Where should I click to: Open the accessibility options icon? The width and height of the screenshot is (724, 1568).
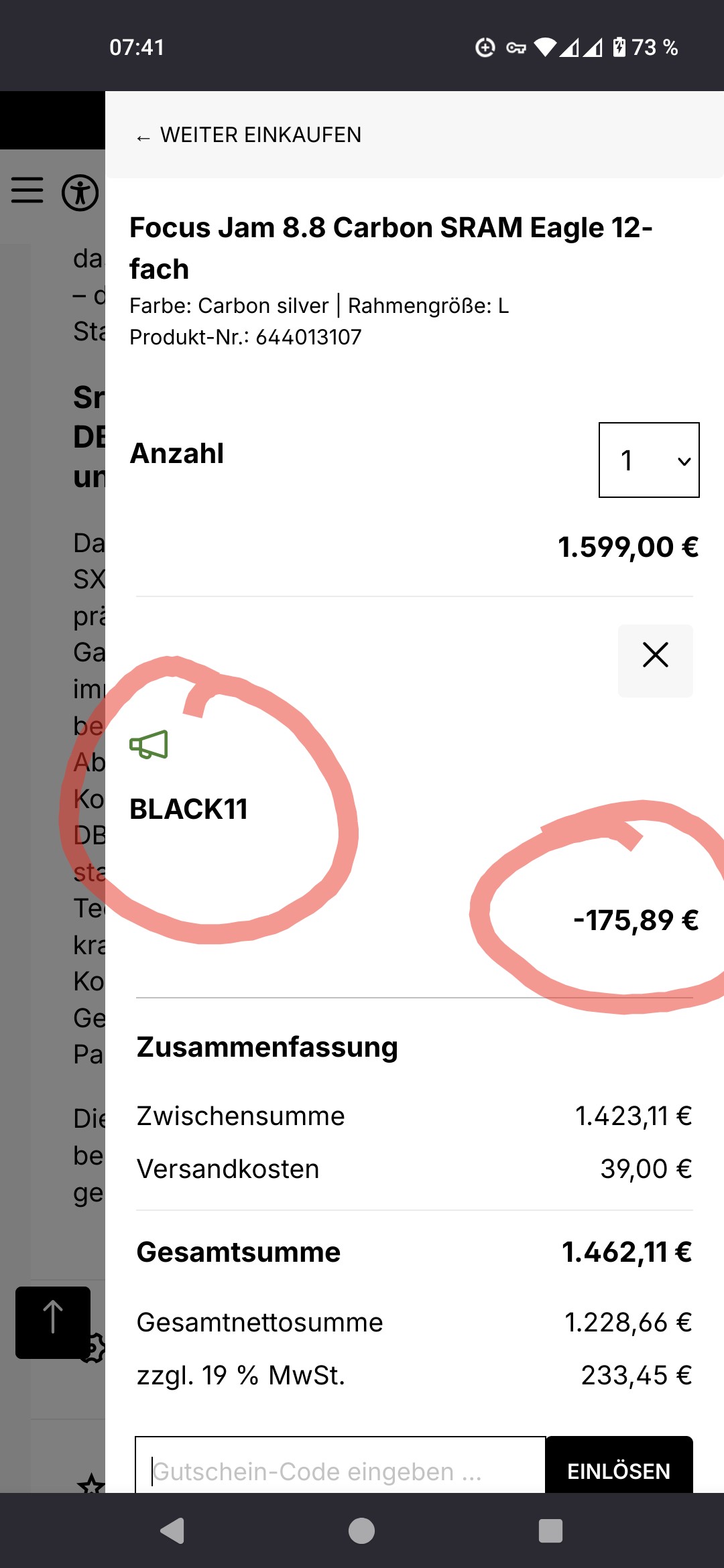point(80,192)
